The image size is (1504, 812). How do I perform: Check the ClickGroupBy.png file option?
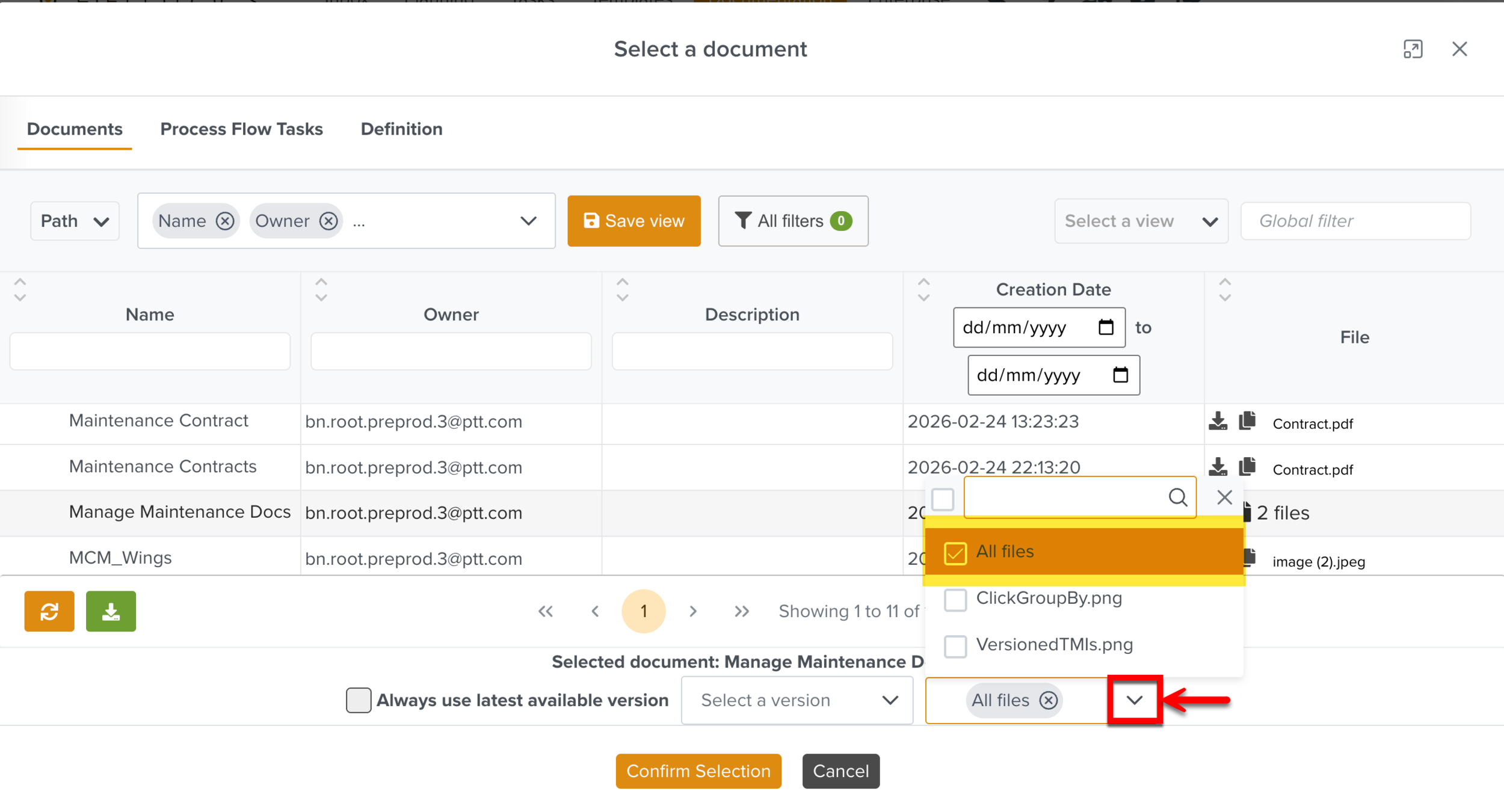(x=955, y=599)
